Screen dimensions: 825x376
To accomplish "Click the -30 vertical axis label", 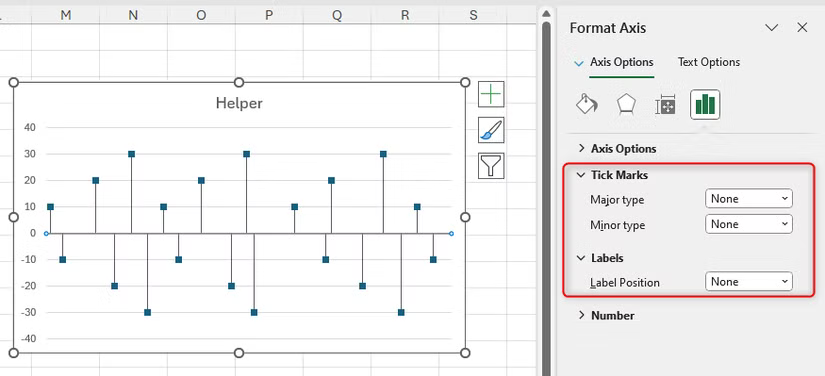I will click(x=27, y=312).
